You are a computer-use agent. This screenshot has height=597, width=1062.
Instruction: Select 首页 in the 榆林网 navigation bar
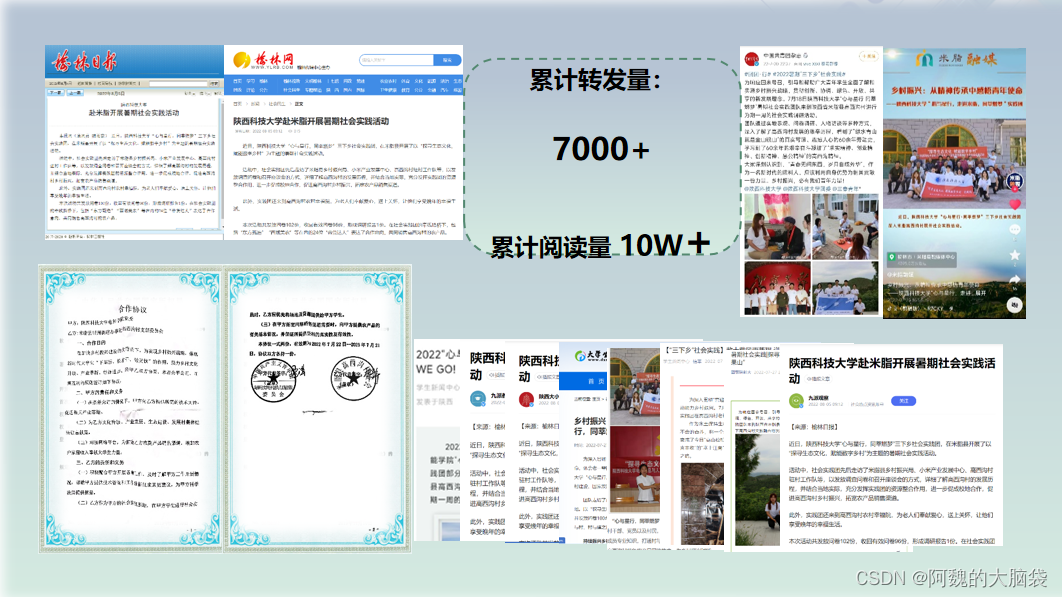(239, 81)
